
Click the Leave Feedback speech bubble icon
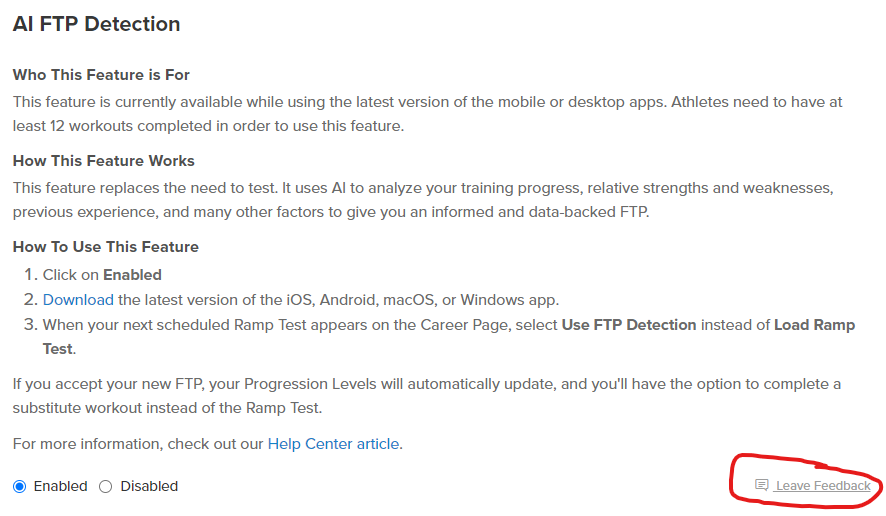[x=762, y=485]
